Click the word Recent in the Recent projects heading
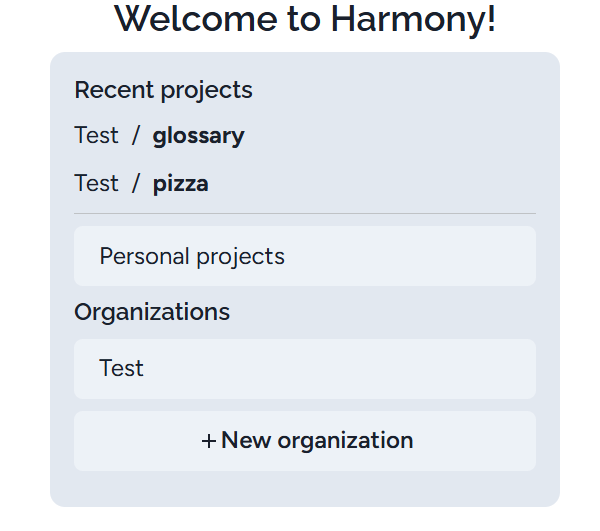The width and height of the screenshot is (600, 531). (x=109, y=90)
